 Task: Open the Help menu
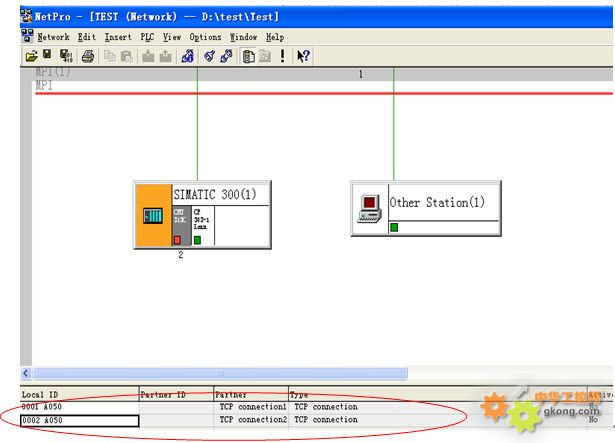[x=275, y=37]
